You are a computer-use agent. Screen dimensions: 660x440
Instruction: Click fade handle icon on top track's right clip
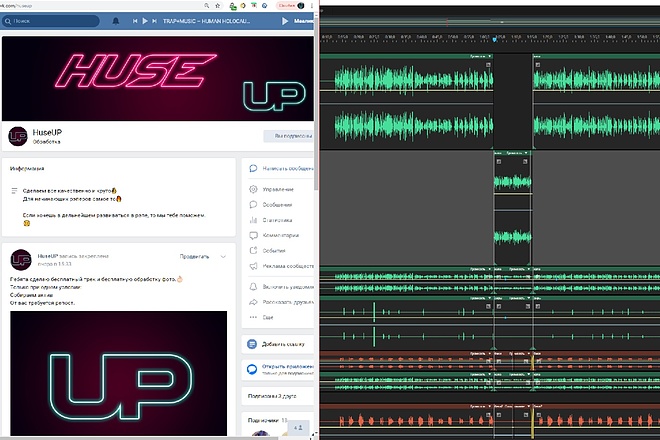coord(538,65)
